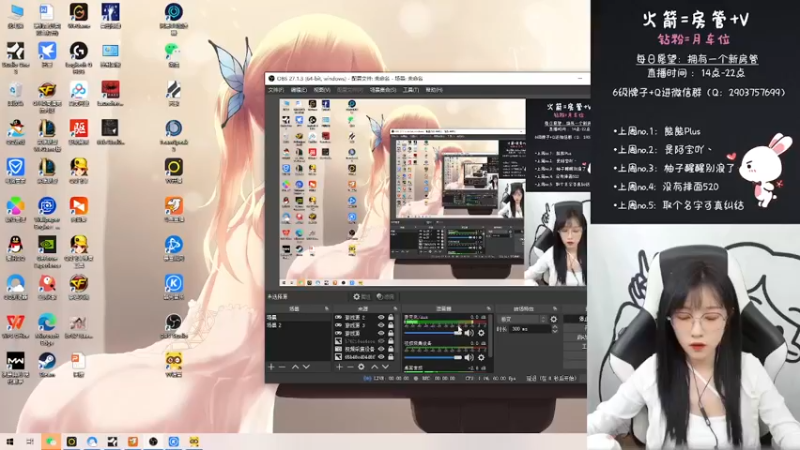Open WPS Office desktop shortcut

(x=15, y=327)
